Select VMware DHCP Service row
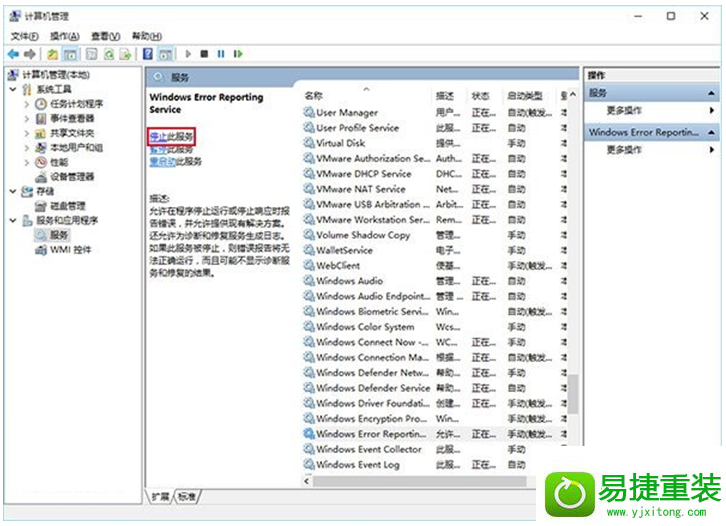Screen dimensions: 726x526 (x=434, y=174)
